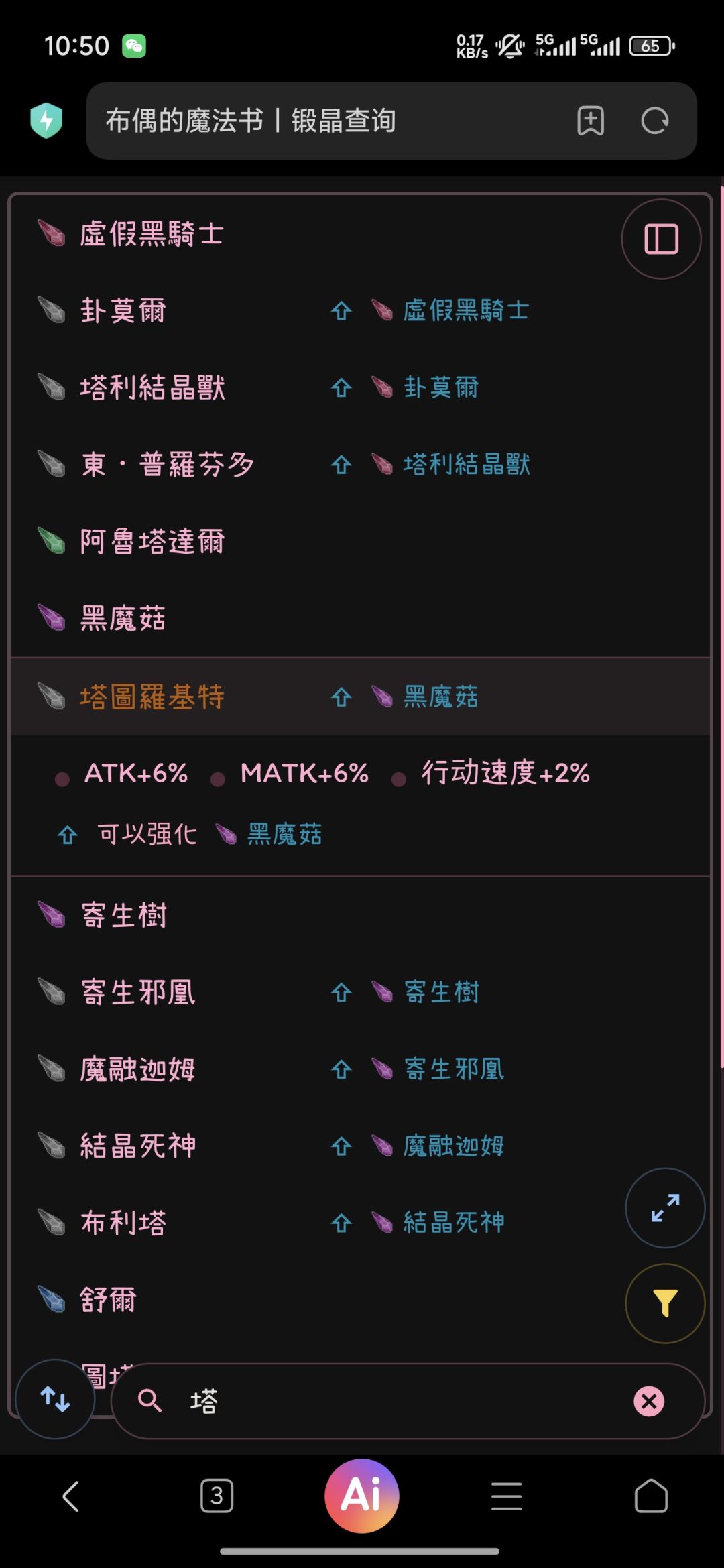Toggle the sidebar panel layout button
The image size is (724, 1568).
(x=661, y=239)
